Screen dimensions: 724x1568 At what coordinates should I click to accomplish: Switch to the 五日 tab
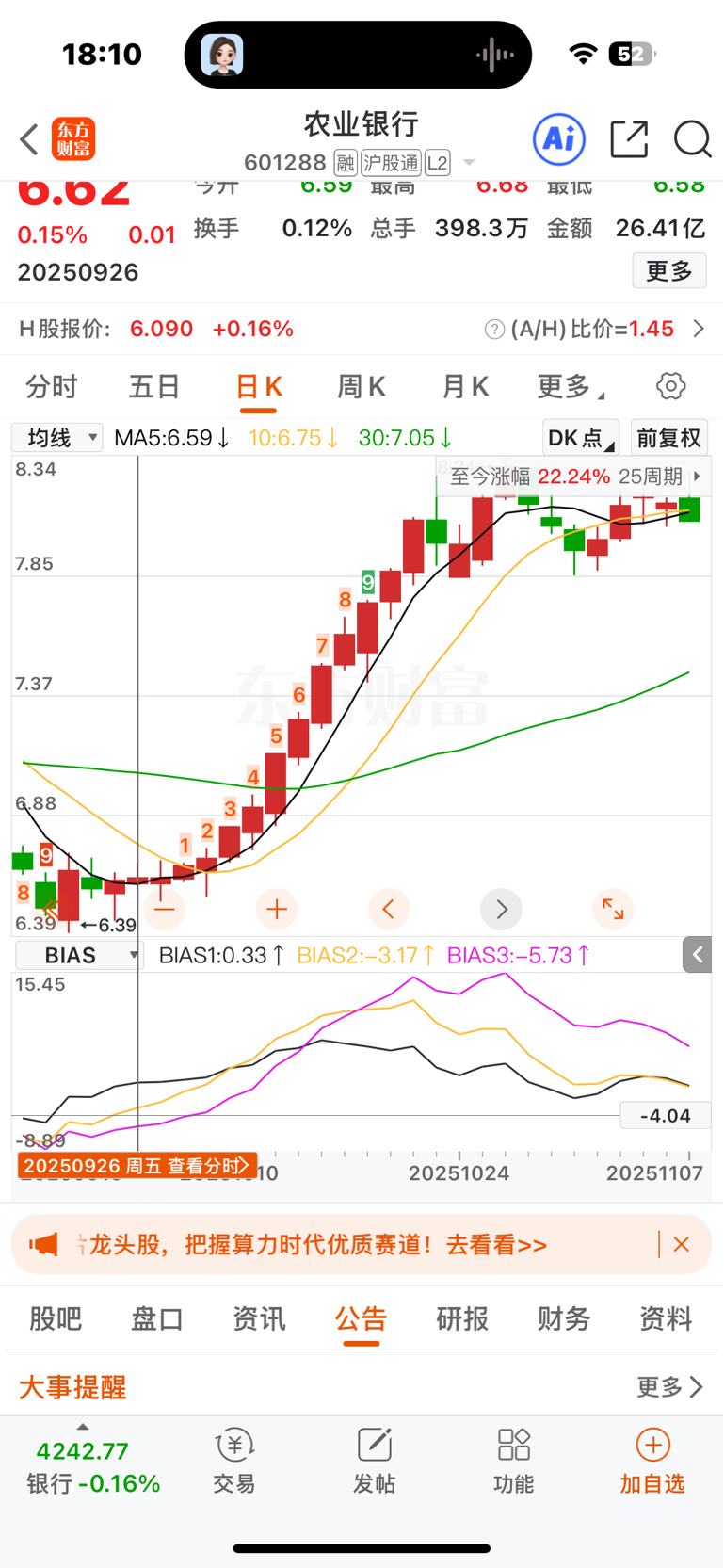click(x=154, y=386)
